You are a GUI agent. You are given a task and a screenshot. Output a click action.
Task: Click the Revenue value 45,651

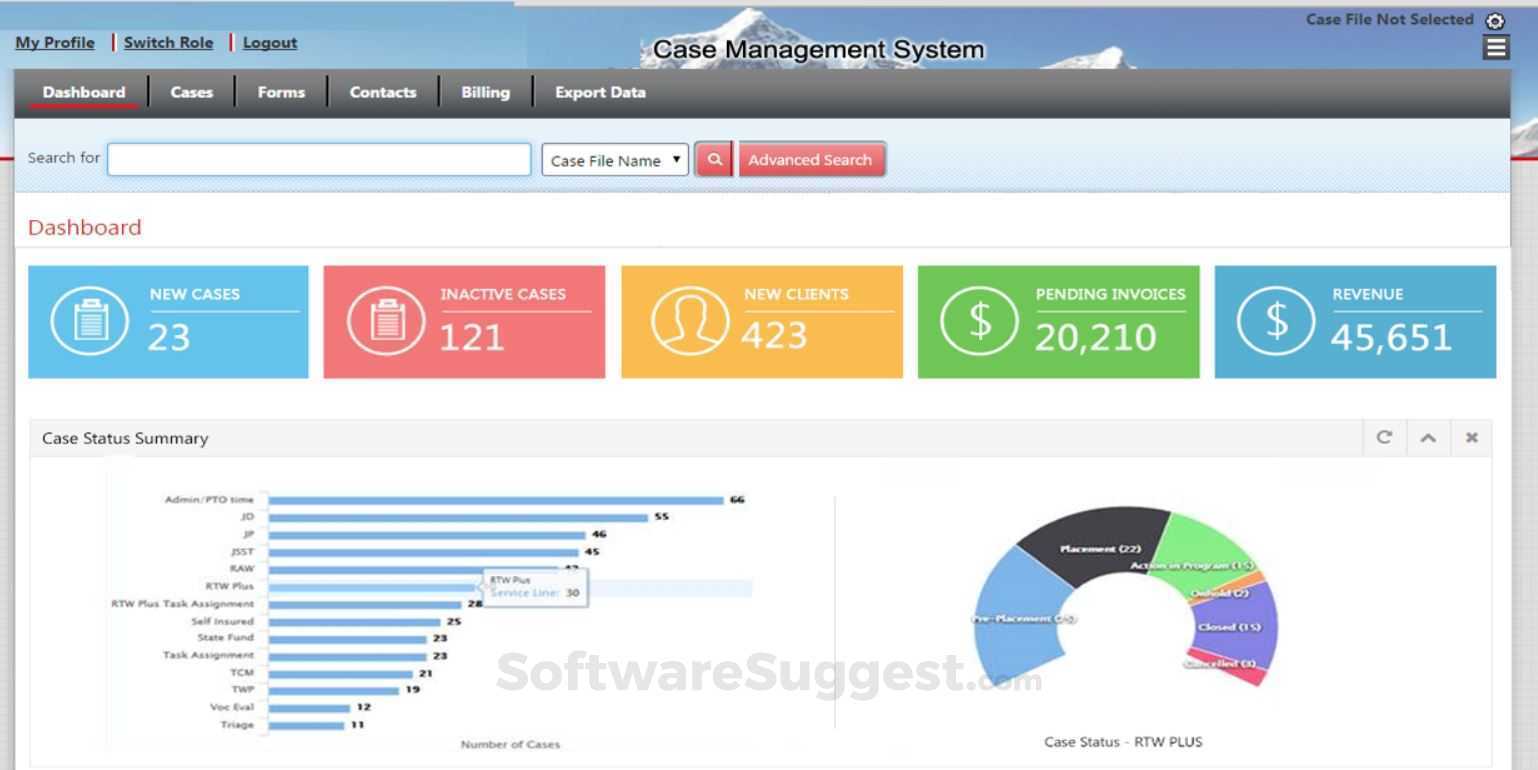point(1391,338)
